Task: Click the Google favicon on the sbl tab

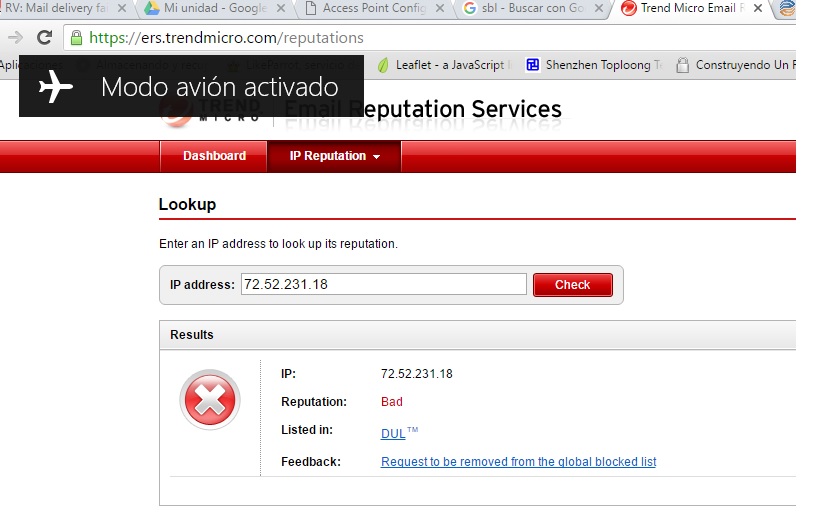Action: pos(470,8)
